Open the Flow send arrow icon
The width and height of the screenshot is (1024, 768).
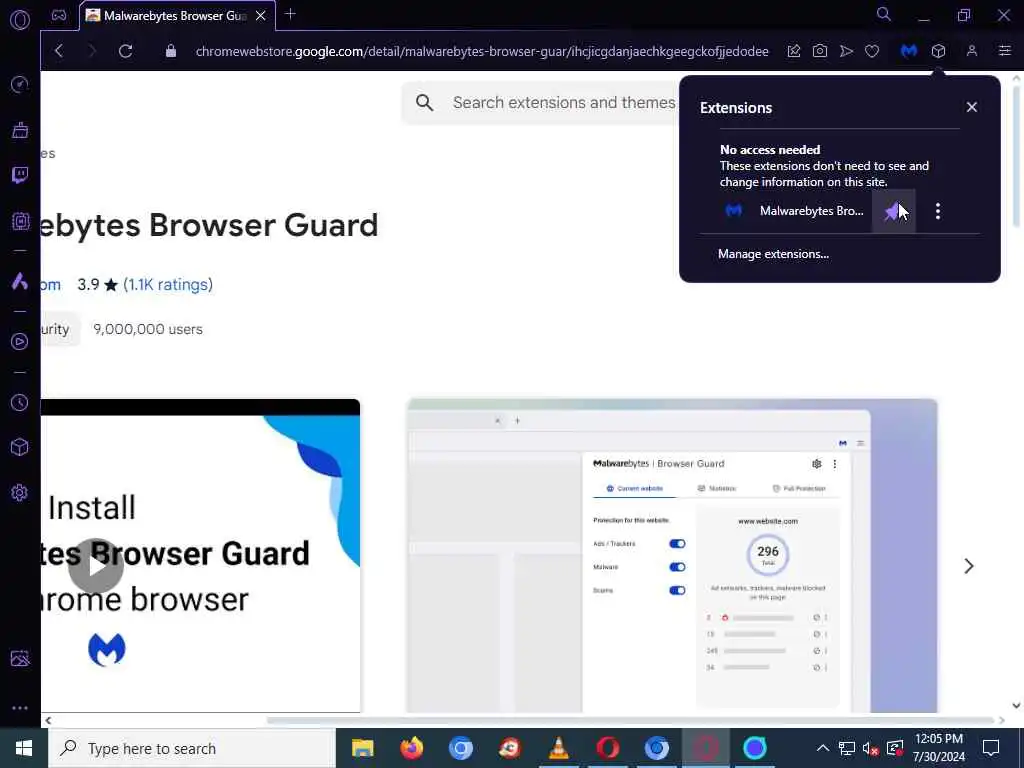[x=846, y=51]
